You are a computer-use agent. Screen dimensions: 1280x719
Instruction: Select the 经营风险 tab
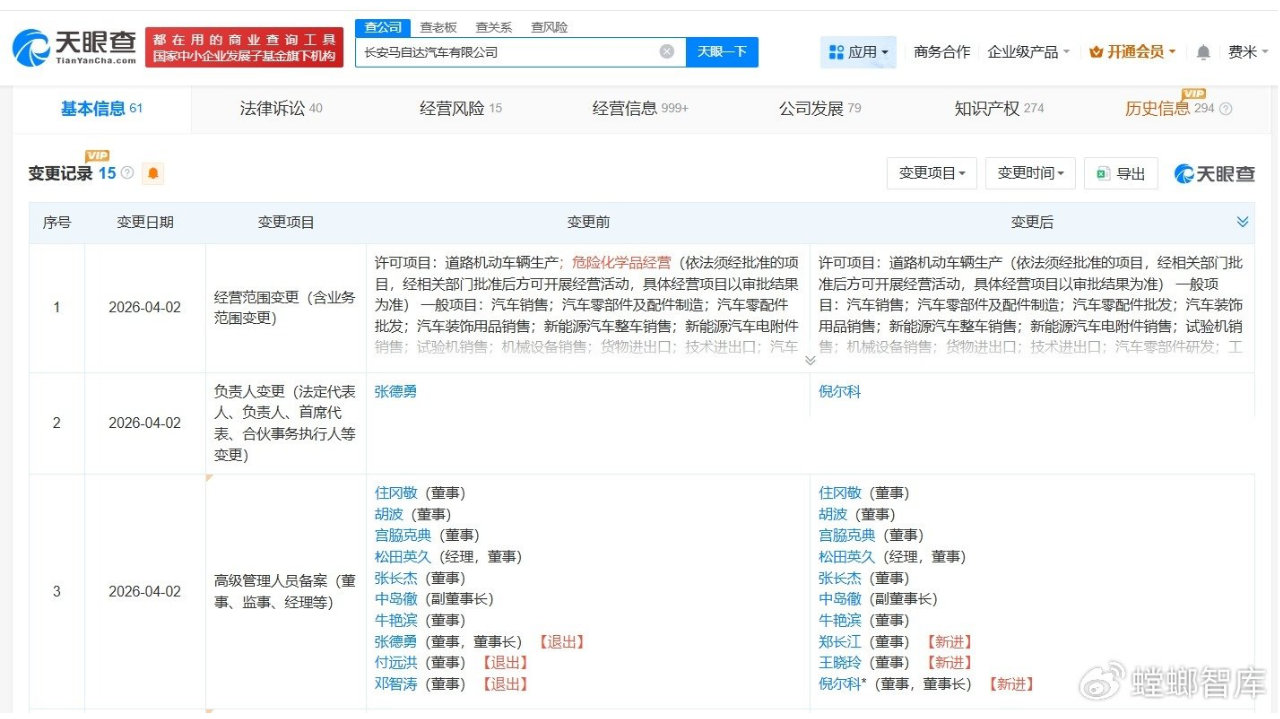(460, 108)
